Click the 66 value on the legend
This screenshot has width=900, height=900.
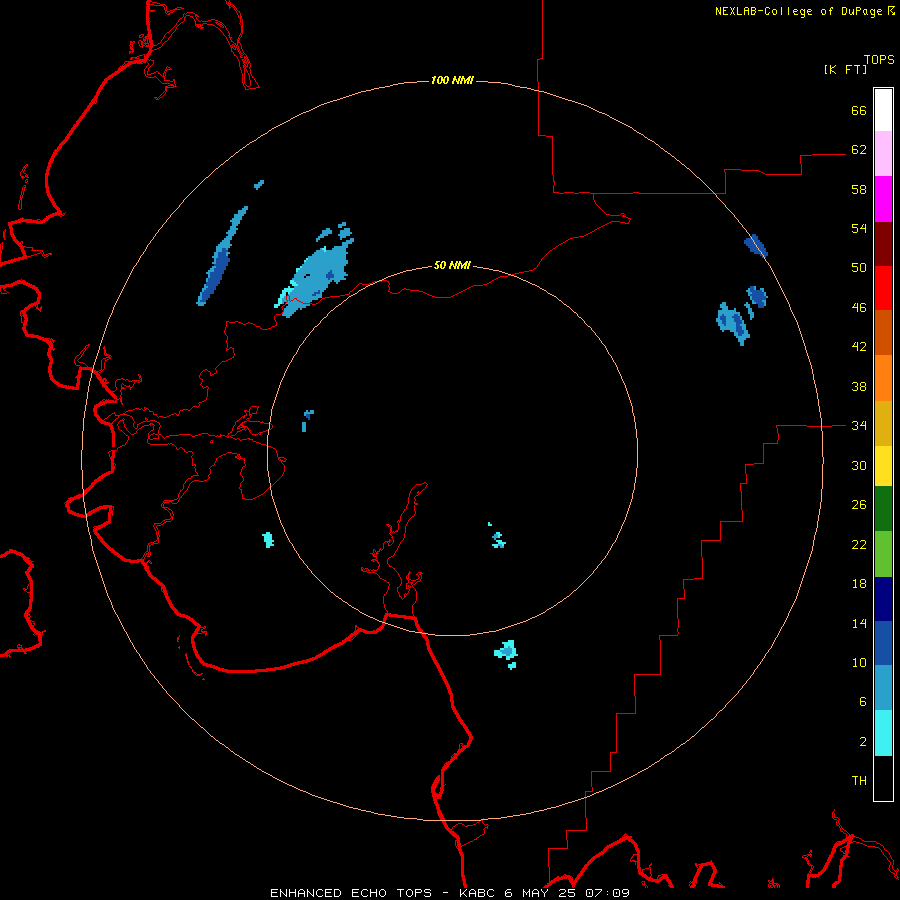tap(859, 110)
